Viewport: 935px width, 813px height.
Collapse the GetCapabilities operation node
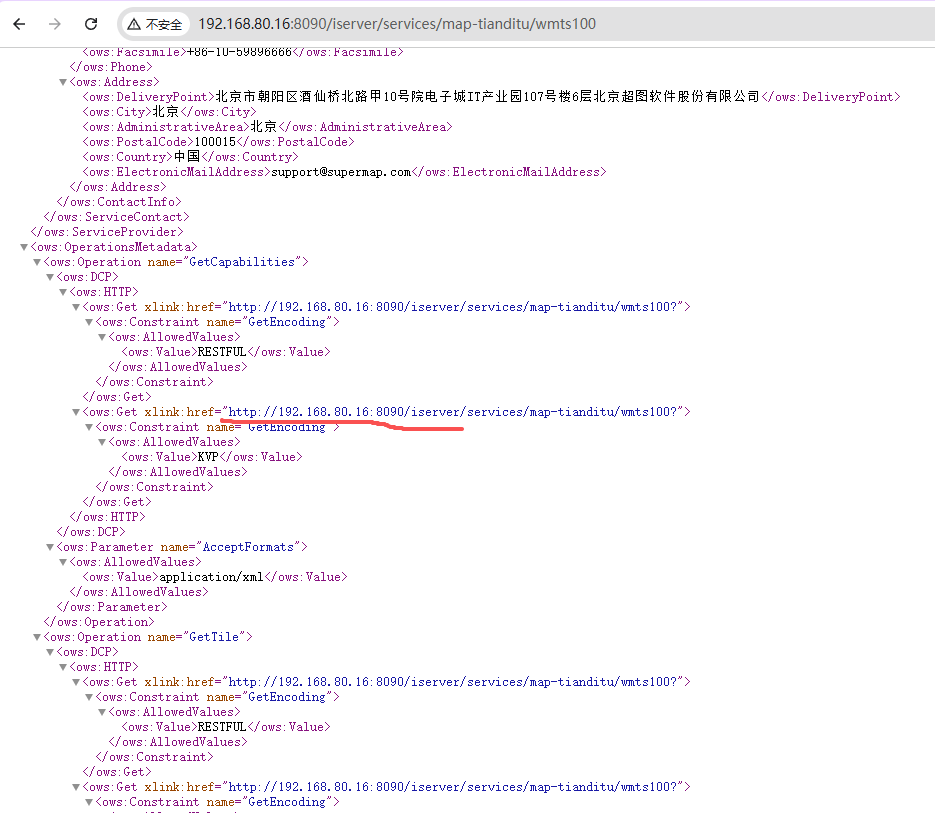[x=38, y=262]
